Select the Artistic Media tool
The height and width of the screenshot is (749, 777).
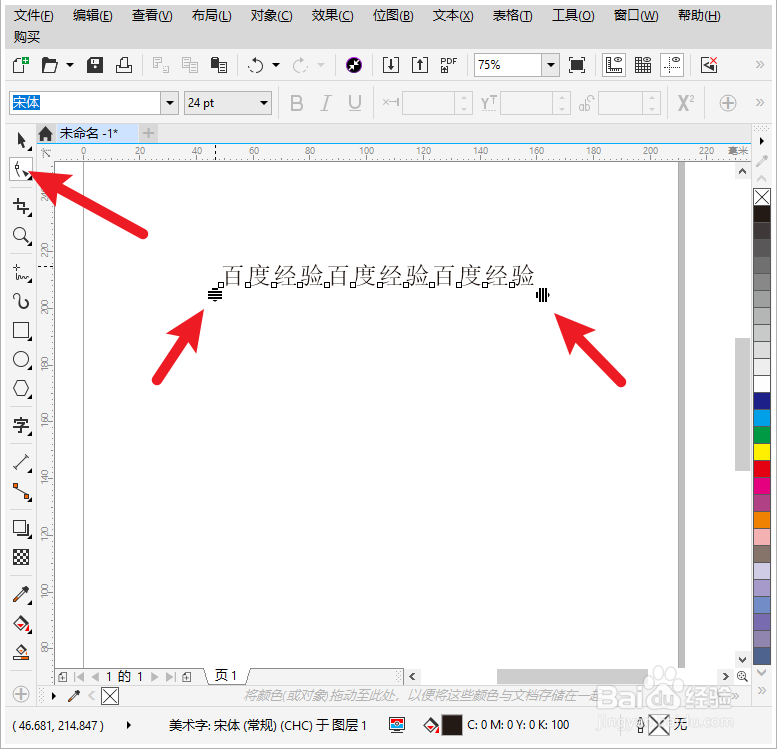coord(21,301)
